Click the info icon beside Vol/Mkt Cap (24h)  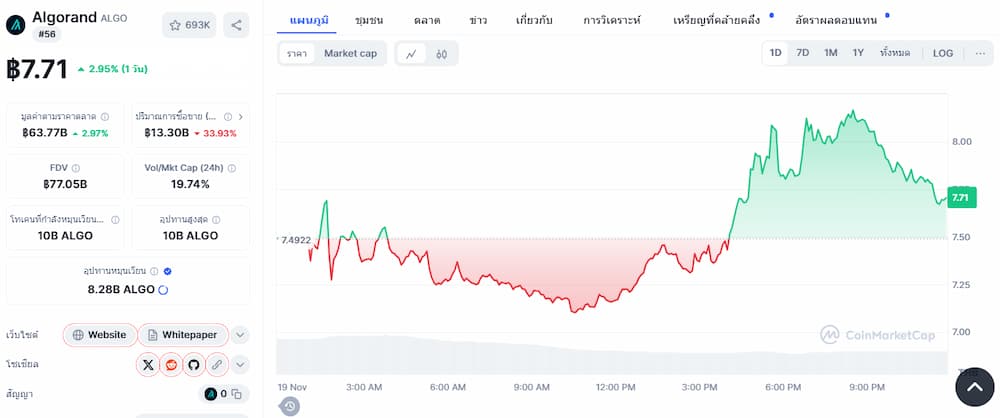click(x=232, y=168)
